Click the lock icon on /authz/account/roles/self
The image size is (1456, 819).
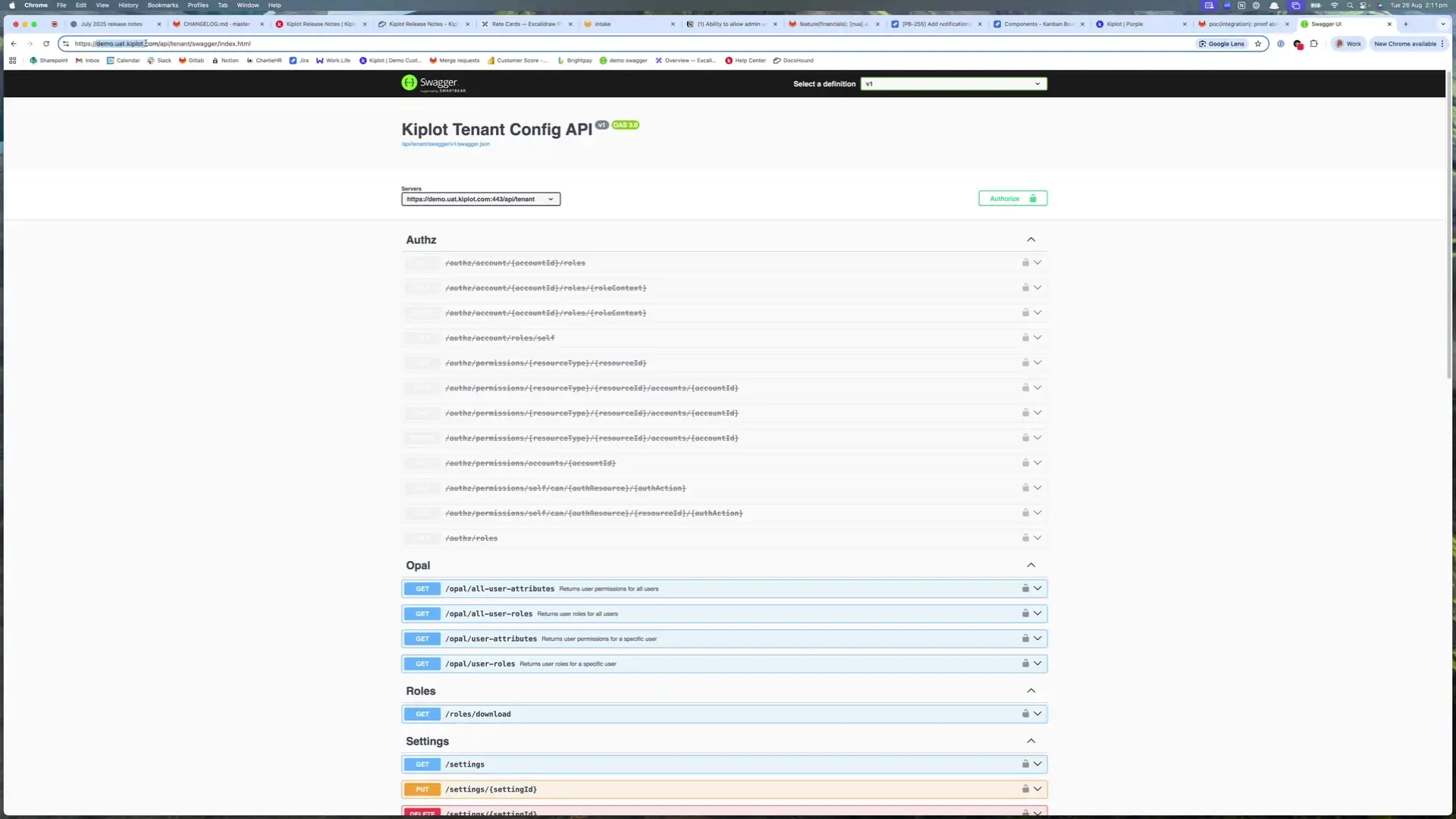pyautogui.click(x=1025, y=337)
